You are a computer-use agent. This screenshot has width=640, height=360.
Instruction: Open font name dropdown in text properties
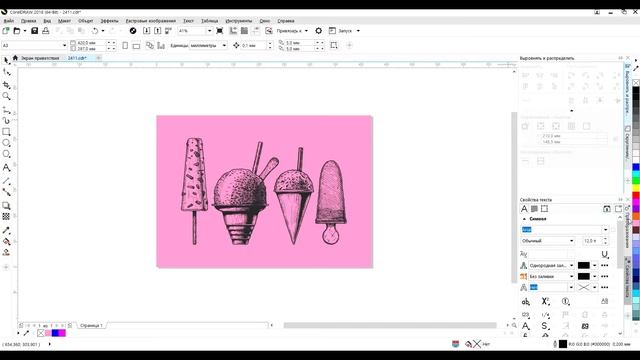(x=605, y=230)
